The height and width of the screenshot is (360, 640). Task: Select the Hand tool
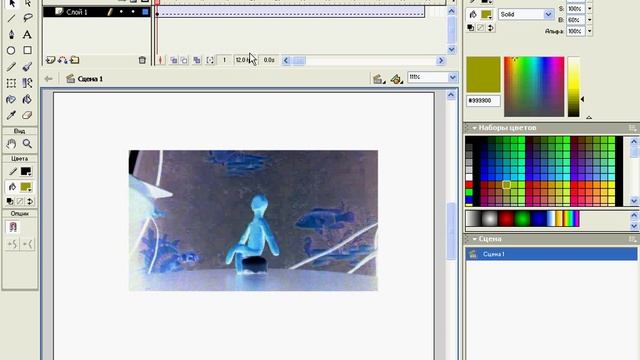tap(11, 144)
